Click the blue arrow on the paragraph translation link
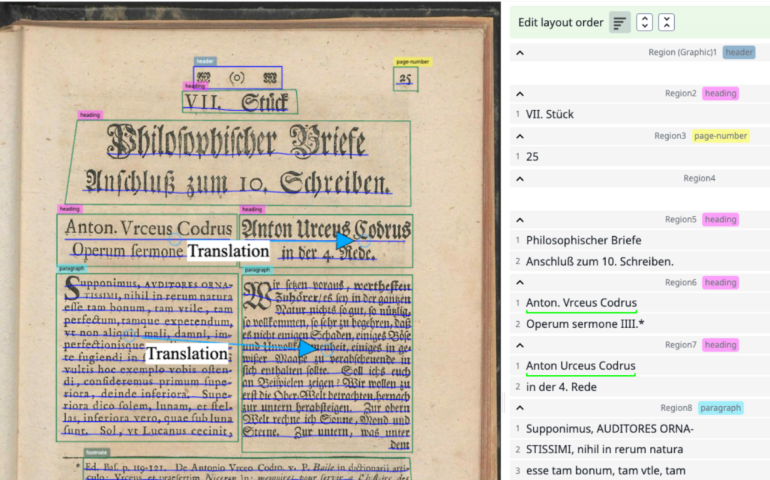The image size is (770, 480). 307,347
